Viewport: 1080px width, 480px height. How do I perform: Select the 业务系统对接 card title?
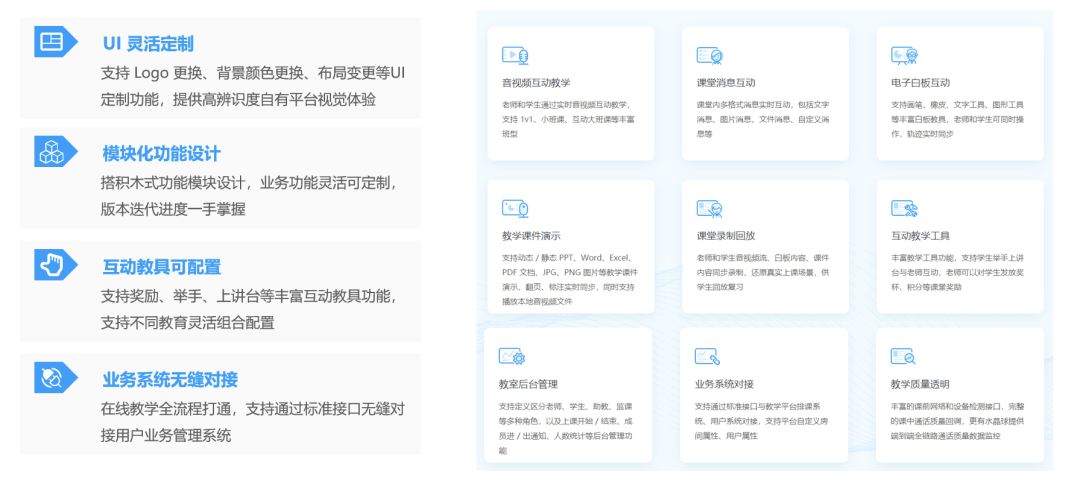click(724, 384)
